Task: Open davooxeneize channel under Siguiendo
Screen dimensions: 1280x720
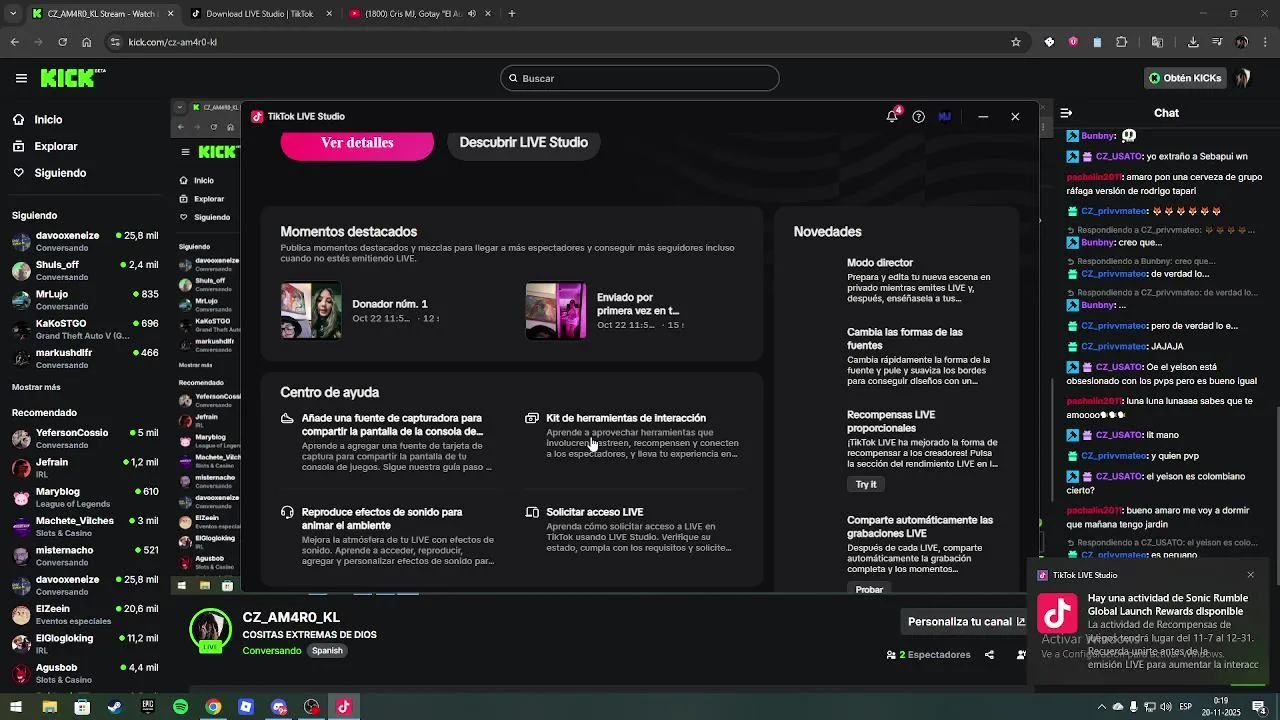Action: [x=85, y=241]
